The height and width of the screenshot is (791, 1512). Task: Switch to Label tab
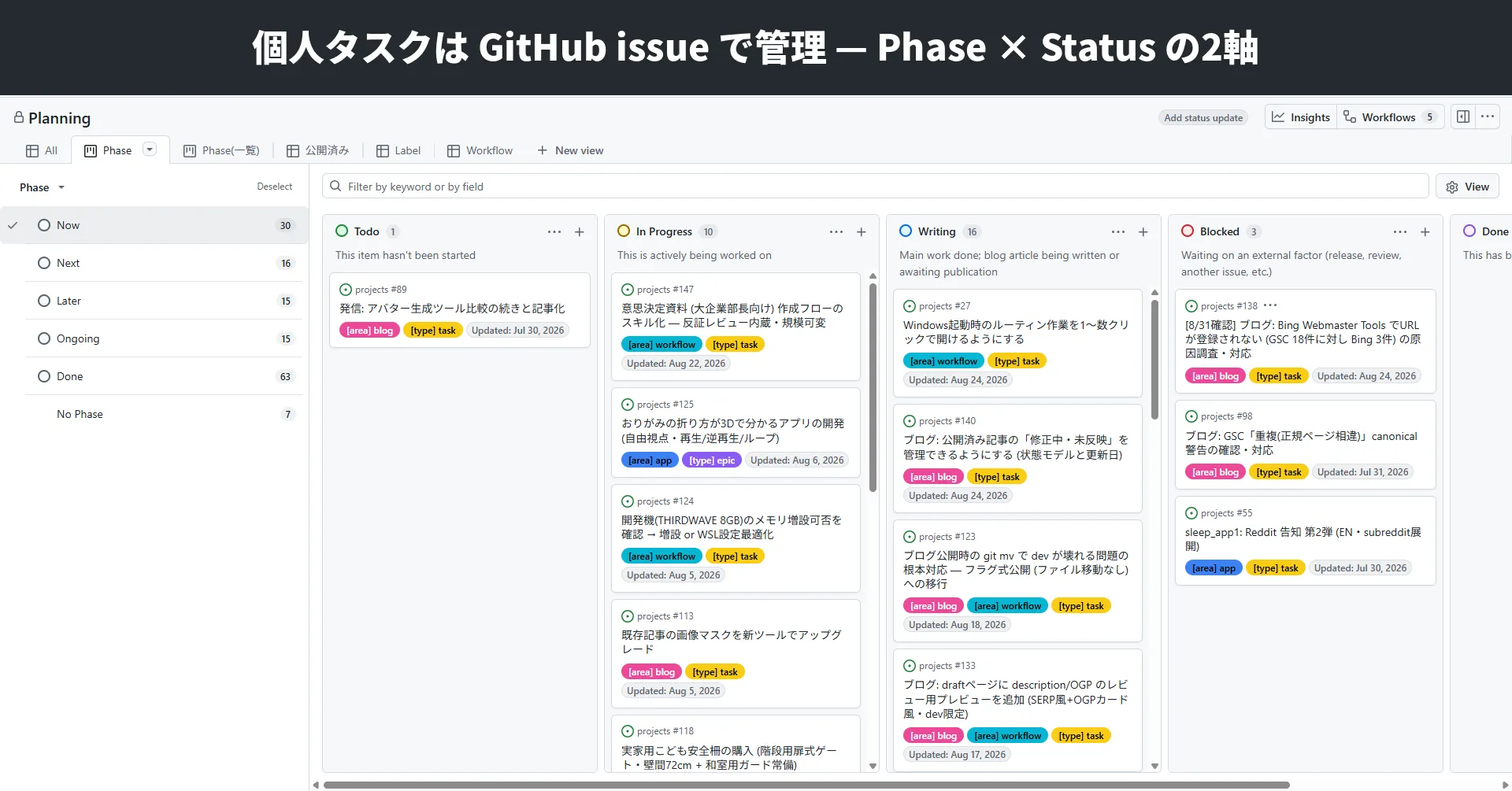click(398, 150)
